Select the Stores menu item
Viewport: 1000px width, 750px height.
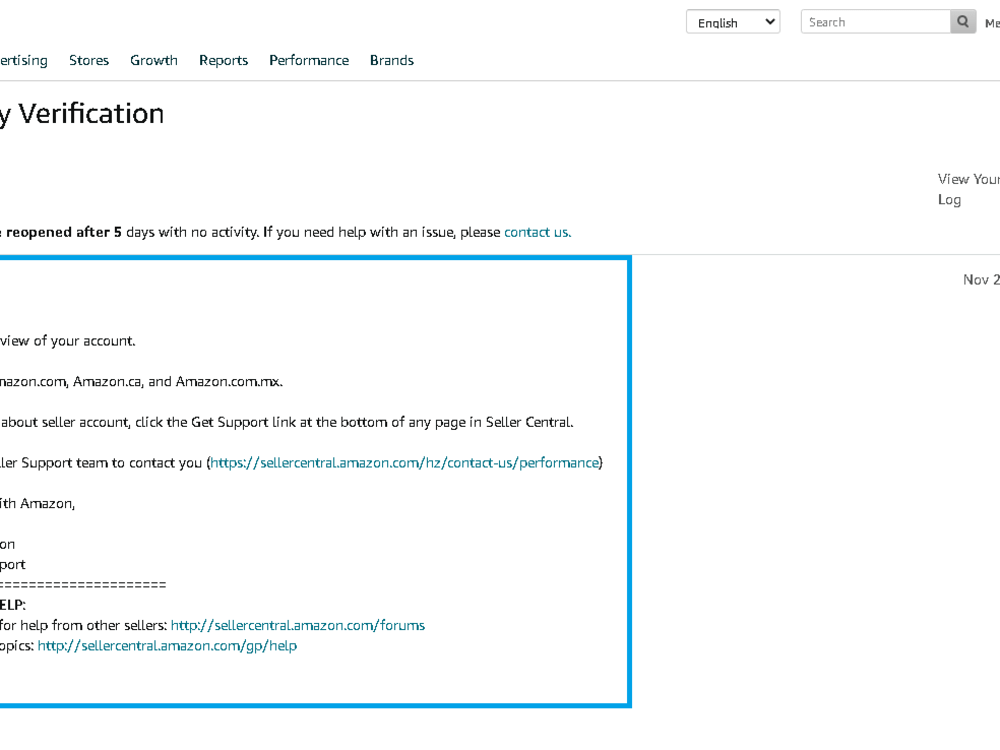pyautogui.click(x=89, y=60)
